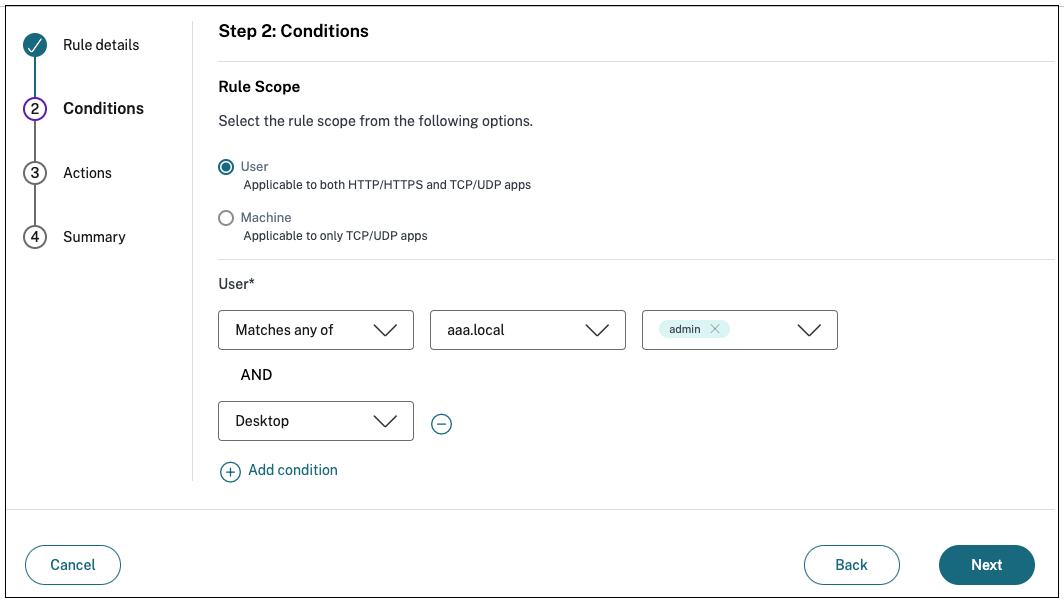Click the Add condition link
This screenshot has width=1064, height=604.
point(293,470)
